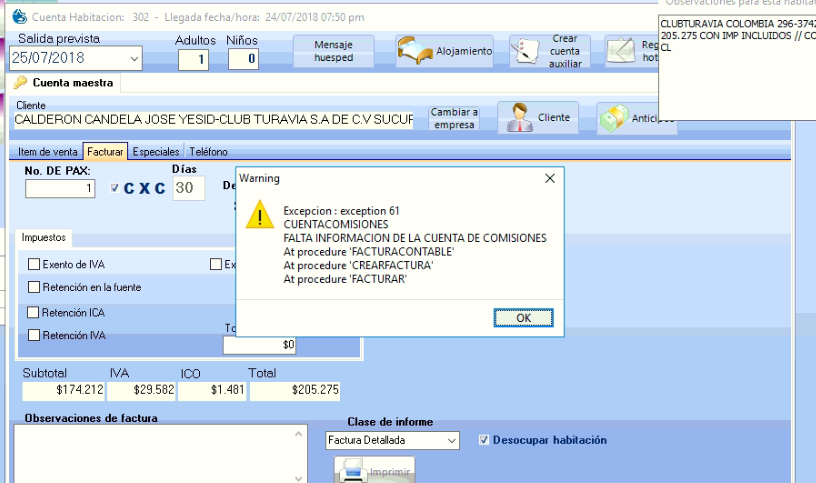Close the Warning dialog with X
This screenshot has width=816, height=483.
pyautogui.click(x=549, y=178)
